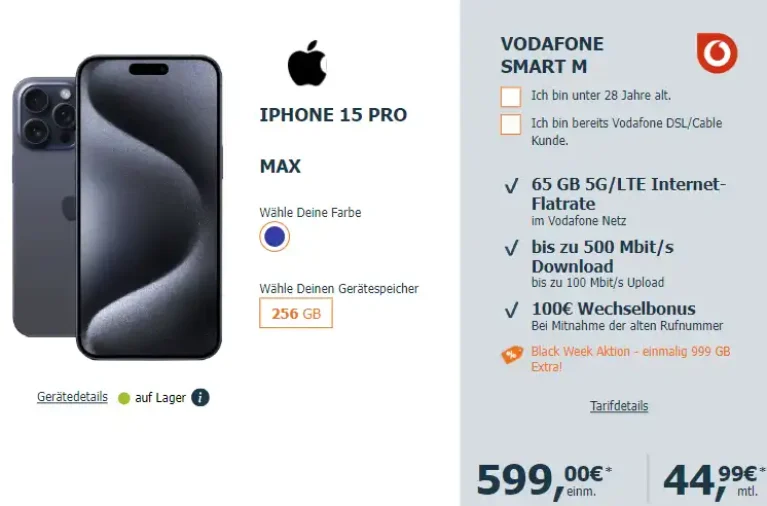767x506 pixels.
Task: Click checkmark beside 500 Mbit/s Download
Action: tap(511, 248)
